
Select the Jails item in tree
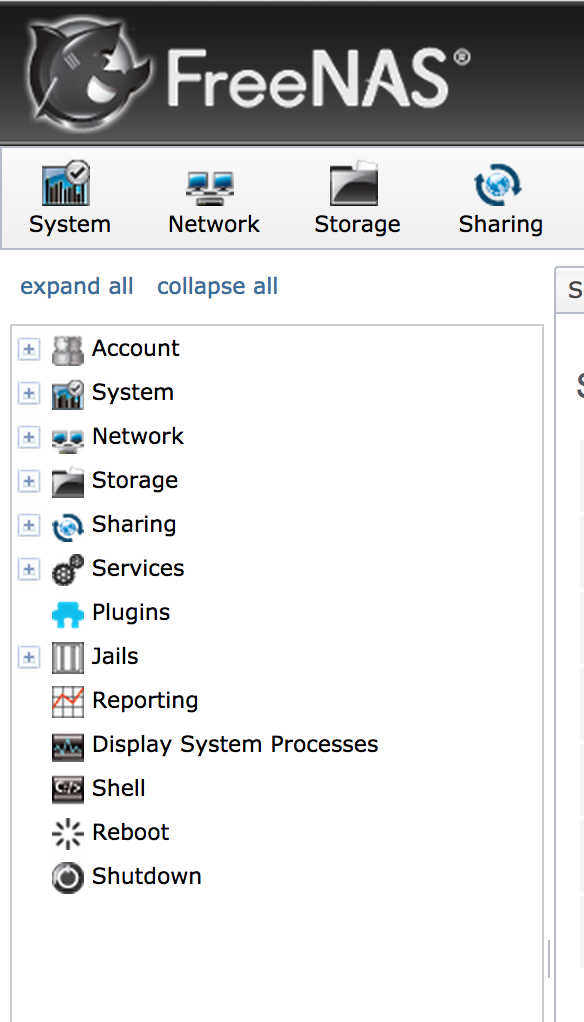click(x=115, y=656)
